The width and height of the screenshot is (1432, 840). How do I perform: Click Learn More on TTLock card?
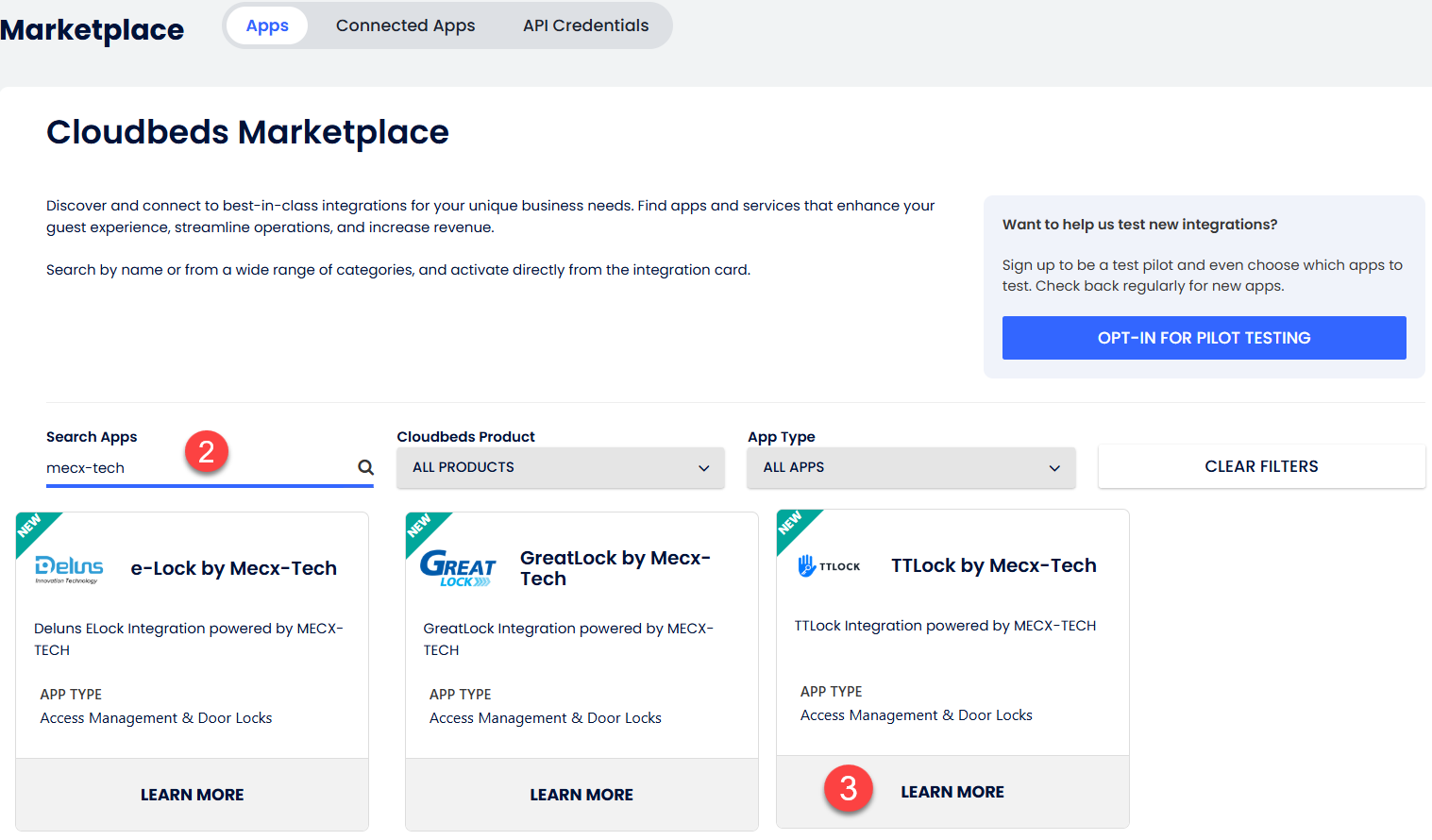(952, 792)
